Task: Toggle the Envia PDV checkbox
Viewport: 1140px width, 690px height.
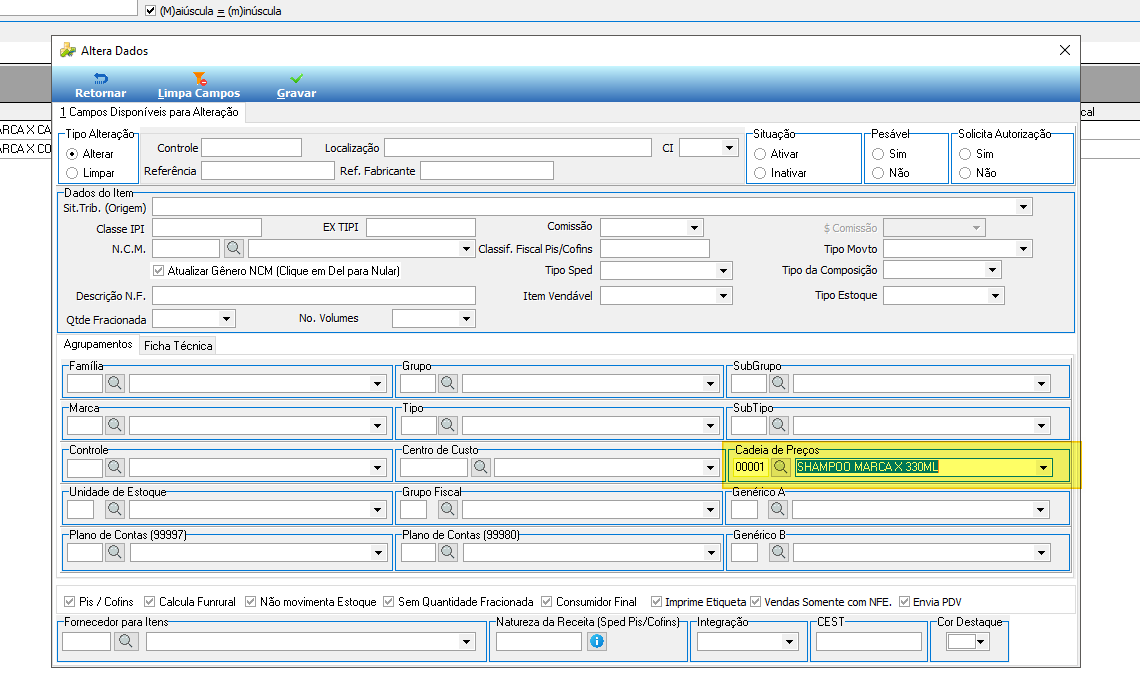Action: pyautogui.click(x=904, y=602)
